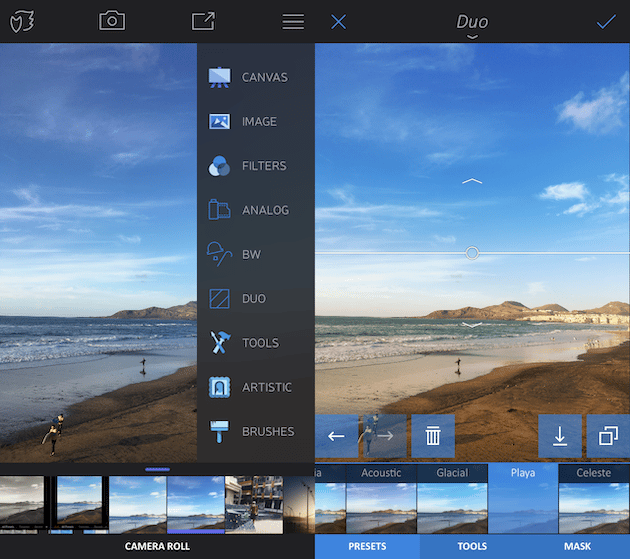Select the Duo split square icon
The image size is (630, 559).
[219, 299]
